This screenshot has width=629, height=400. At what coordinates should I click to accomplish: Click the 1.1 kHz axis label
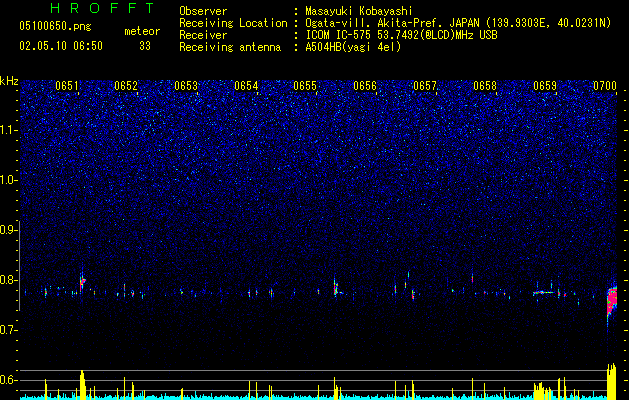click(x=9, y=130)
